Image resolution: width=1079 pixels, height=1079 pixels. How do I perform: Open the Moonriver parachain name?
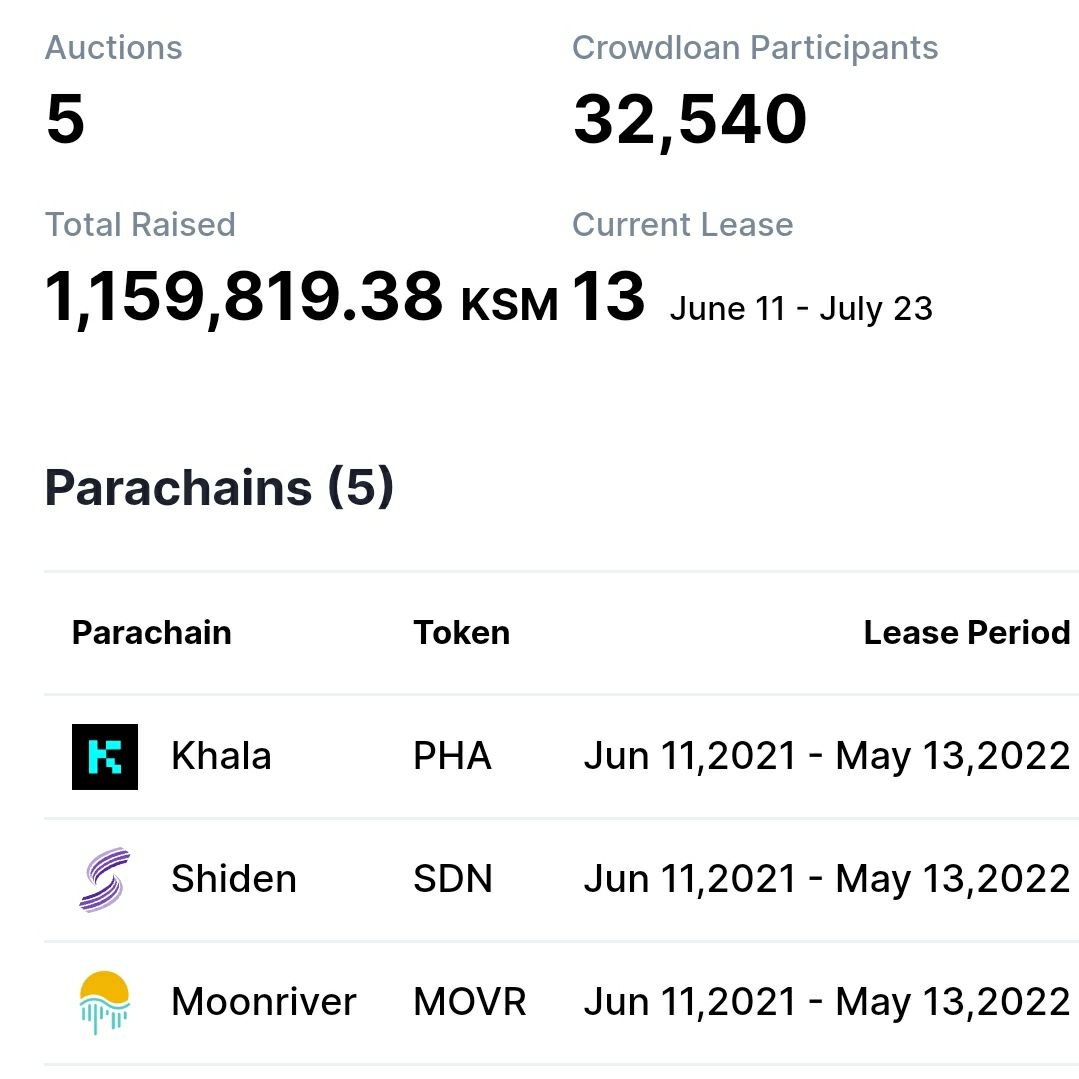pyautogui.click(x=264, y=1001)
